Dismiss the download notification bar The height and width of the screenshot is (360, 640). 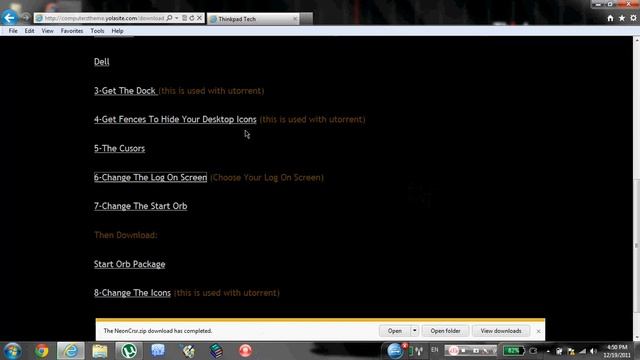click(538, 331)
